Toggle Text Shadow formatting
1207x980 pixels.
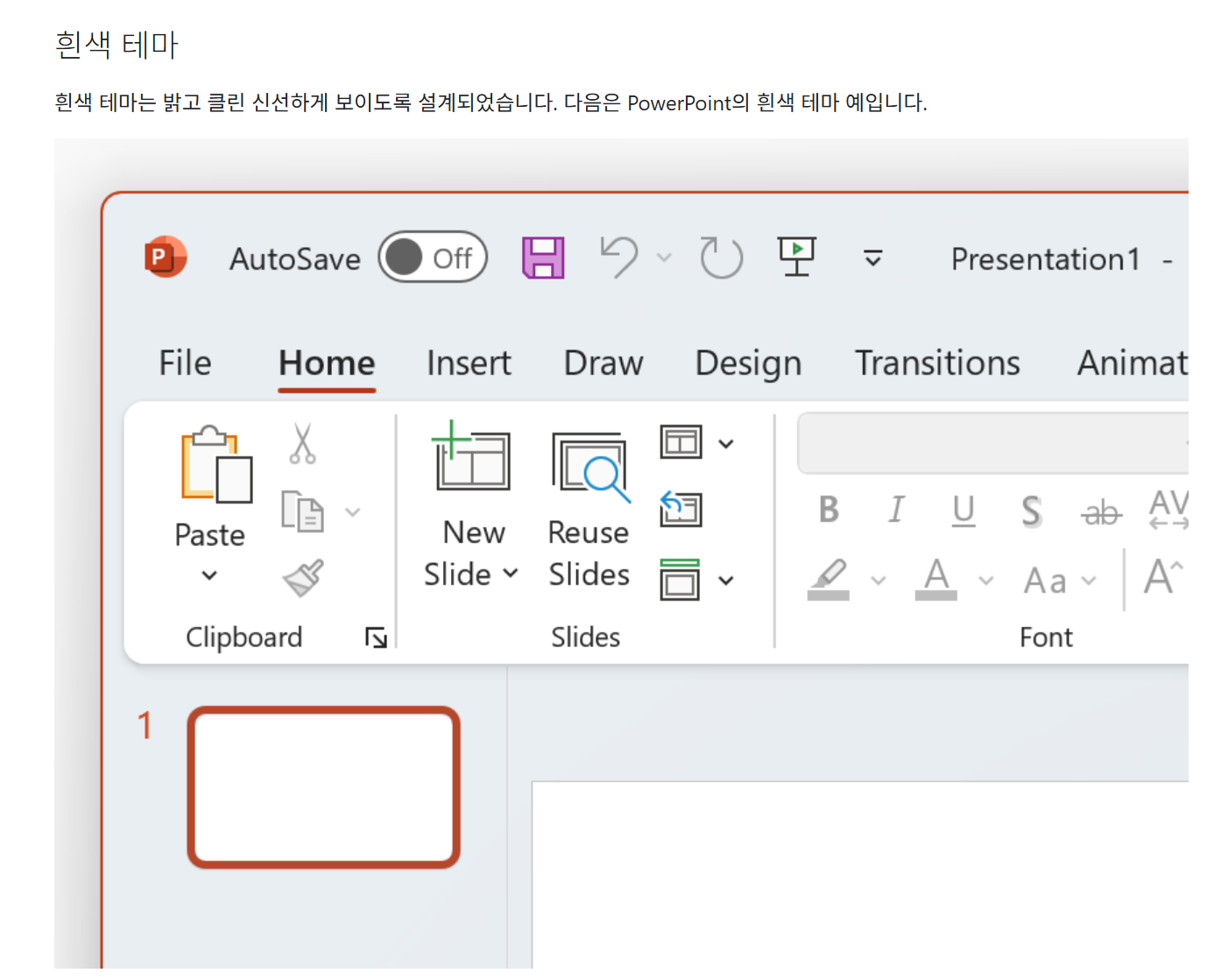click(1032, 511)
